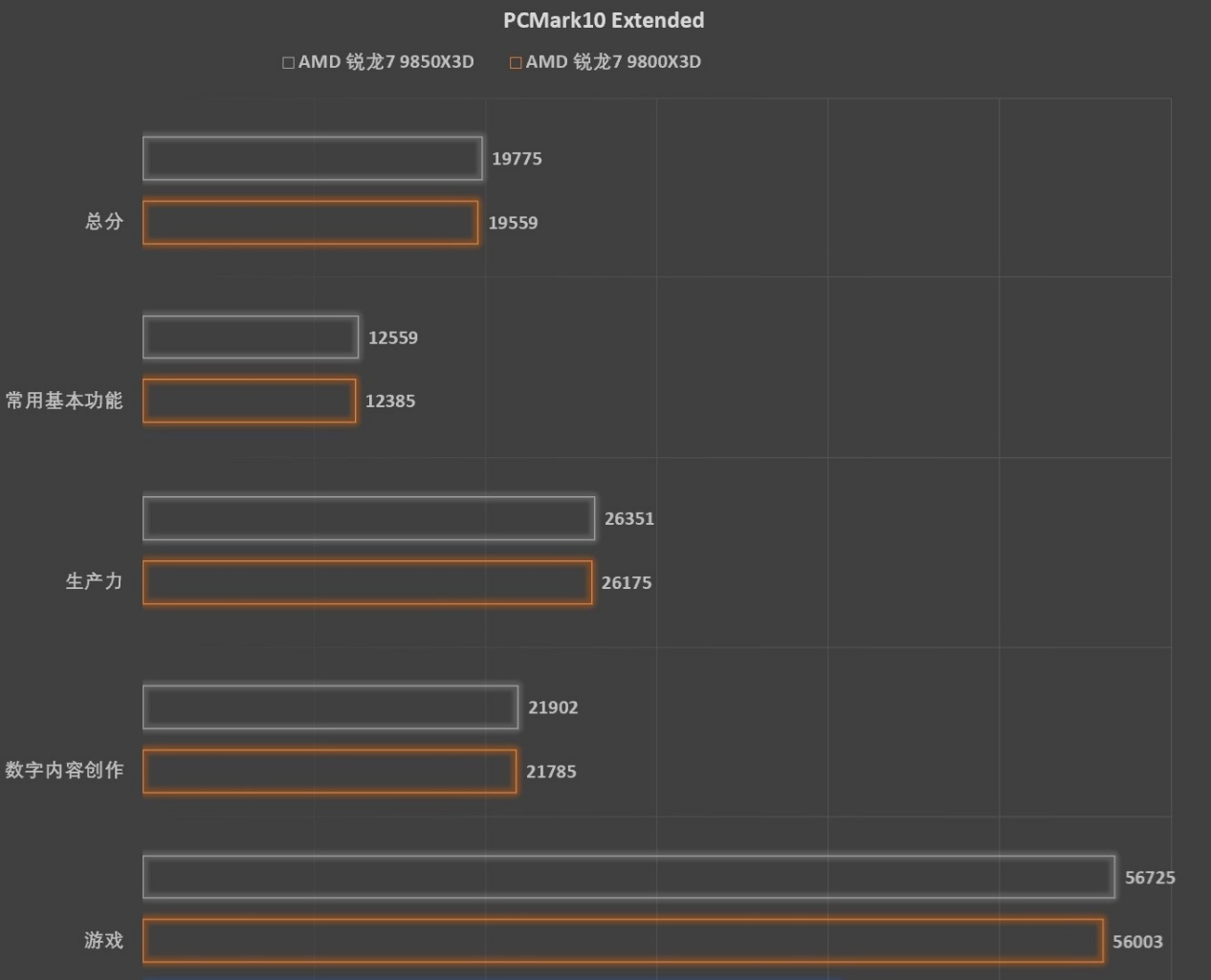
Task: Click the PCMark10 Extended chart title
Action: coord(604,20)
